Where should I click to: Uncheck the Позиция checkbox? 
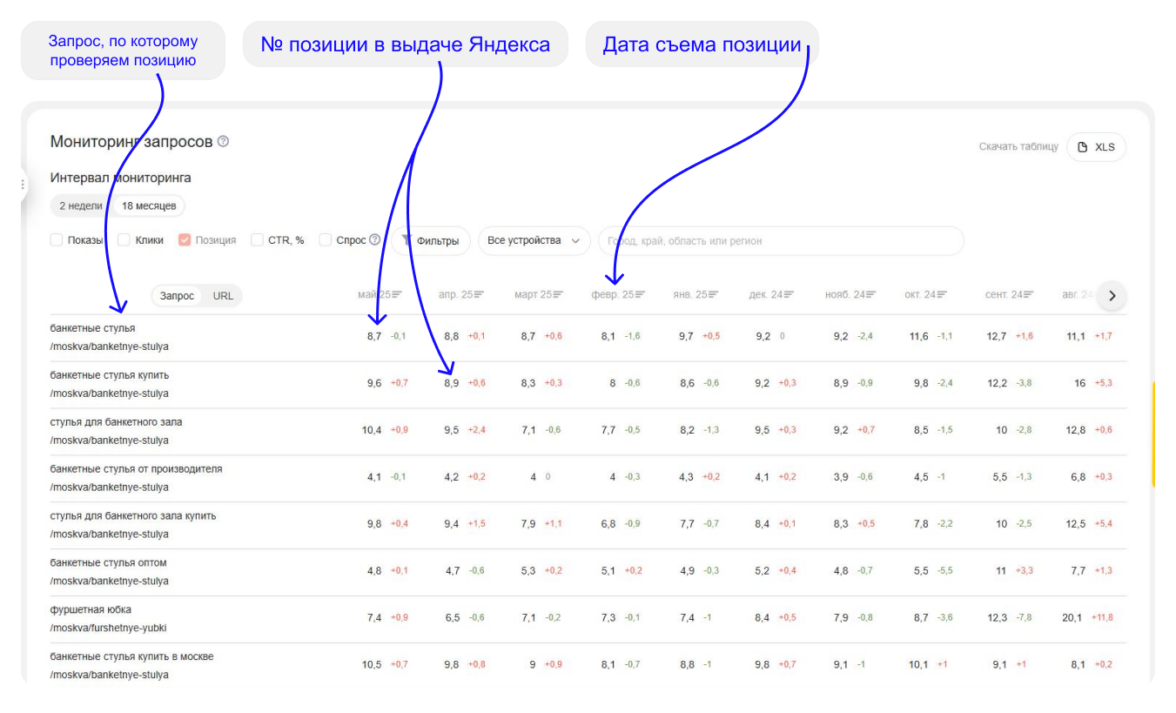point(184,240)
